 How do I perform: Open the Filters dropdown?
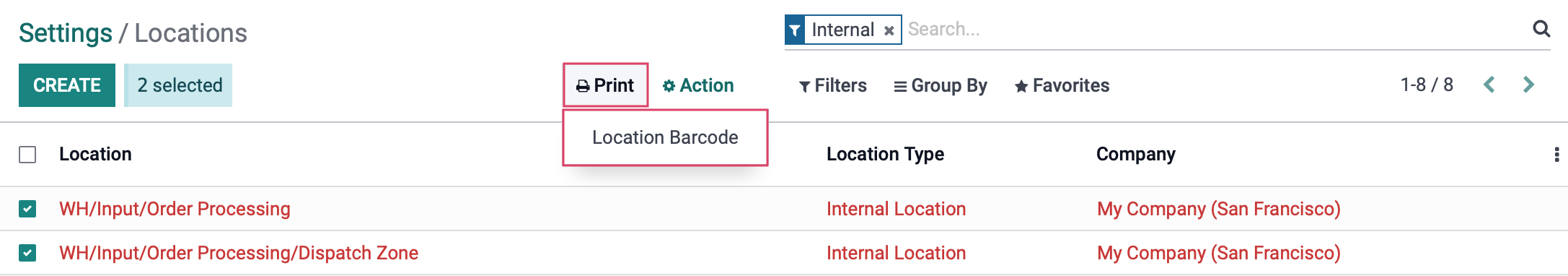point(833,85)
